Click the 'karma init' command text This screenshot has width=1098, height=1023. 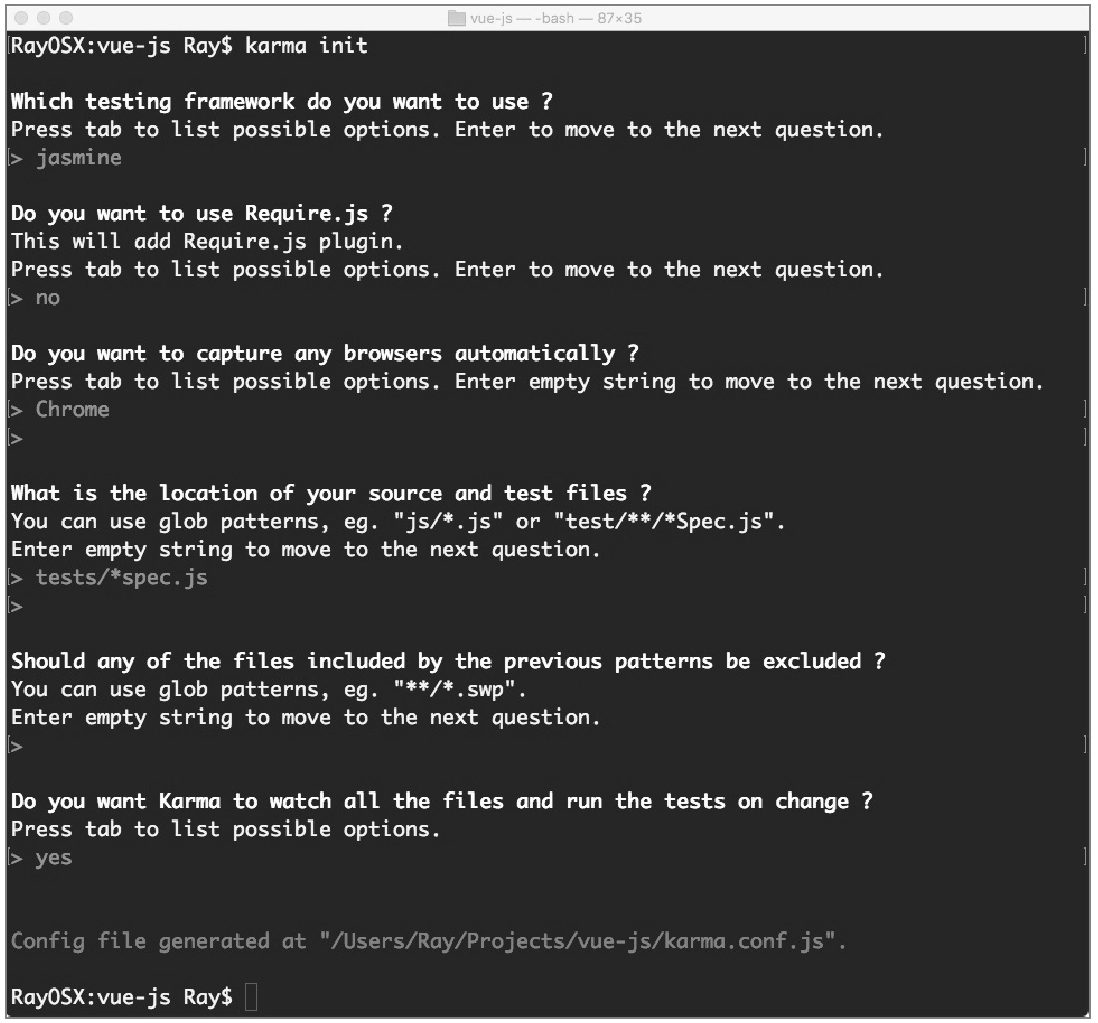[306, 46]
